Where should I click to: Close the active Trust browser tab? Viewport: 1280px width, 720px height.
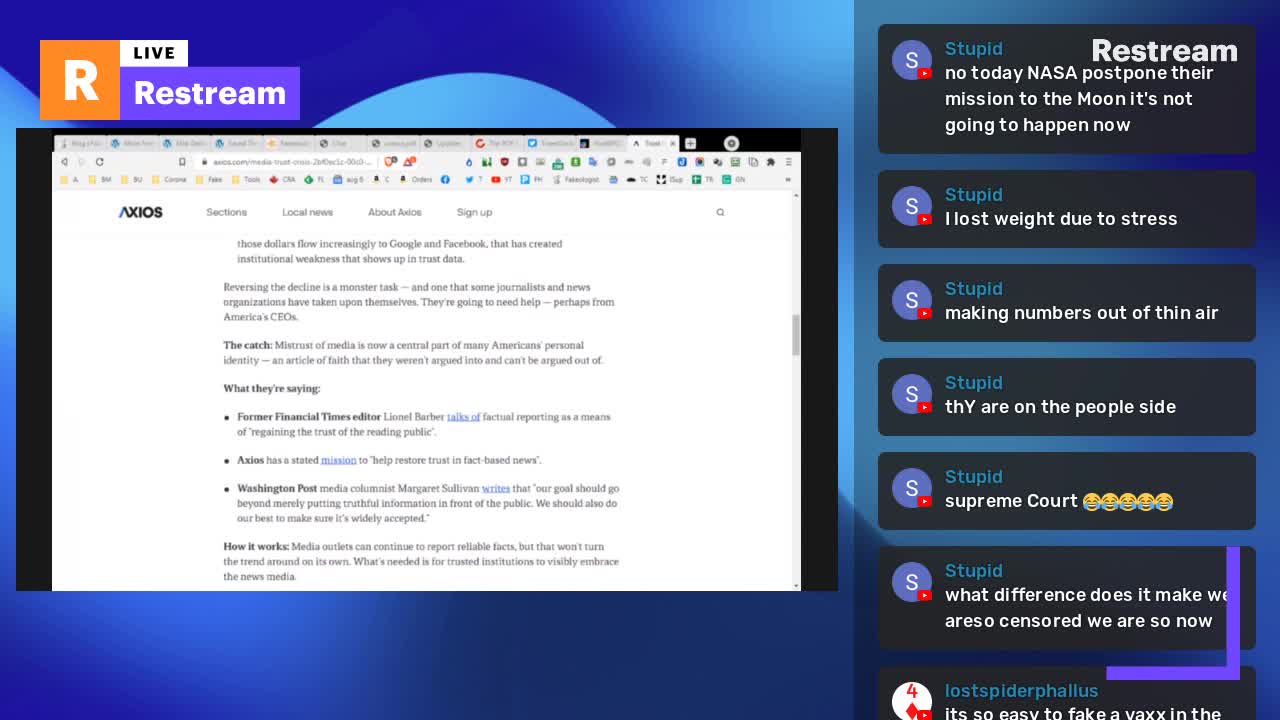[x=671, y=143]
